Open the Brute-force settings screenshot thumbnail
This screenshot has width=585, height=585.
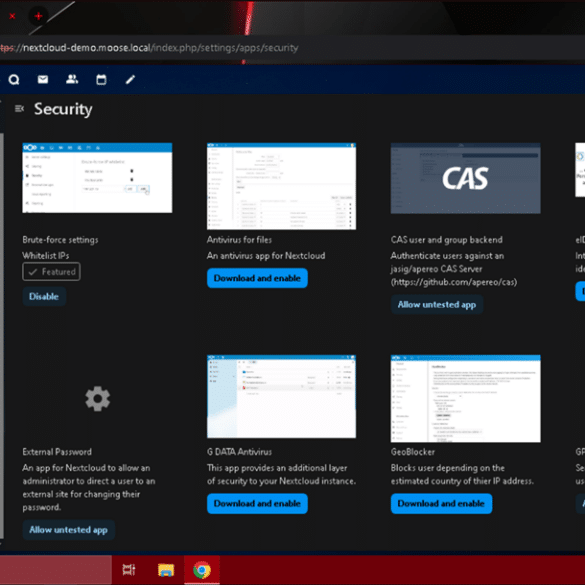tap(97, 178)
